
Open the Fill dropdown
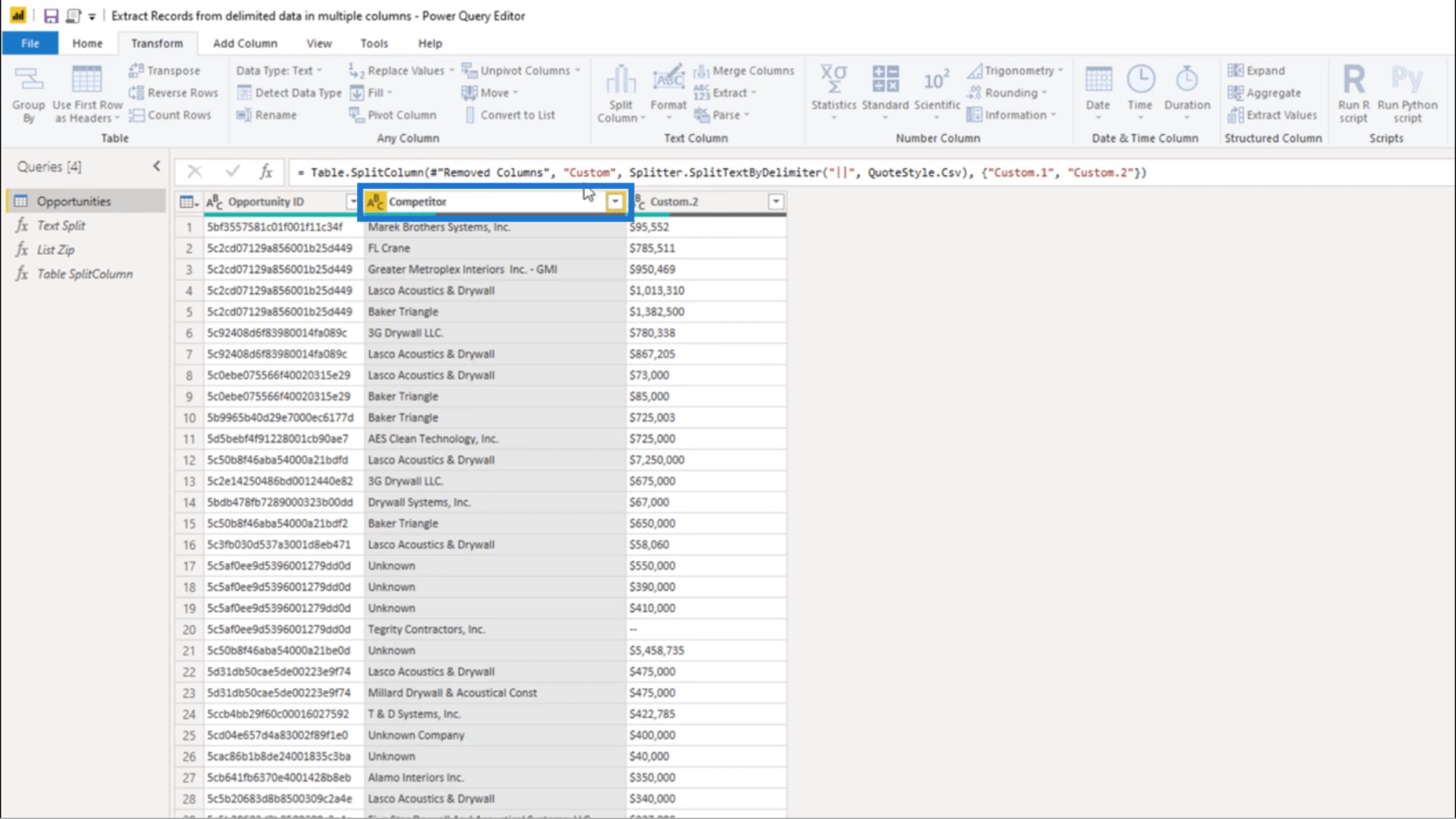371,93
